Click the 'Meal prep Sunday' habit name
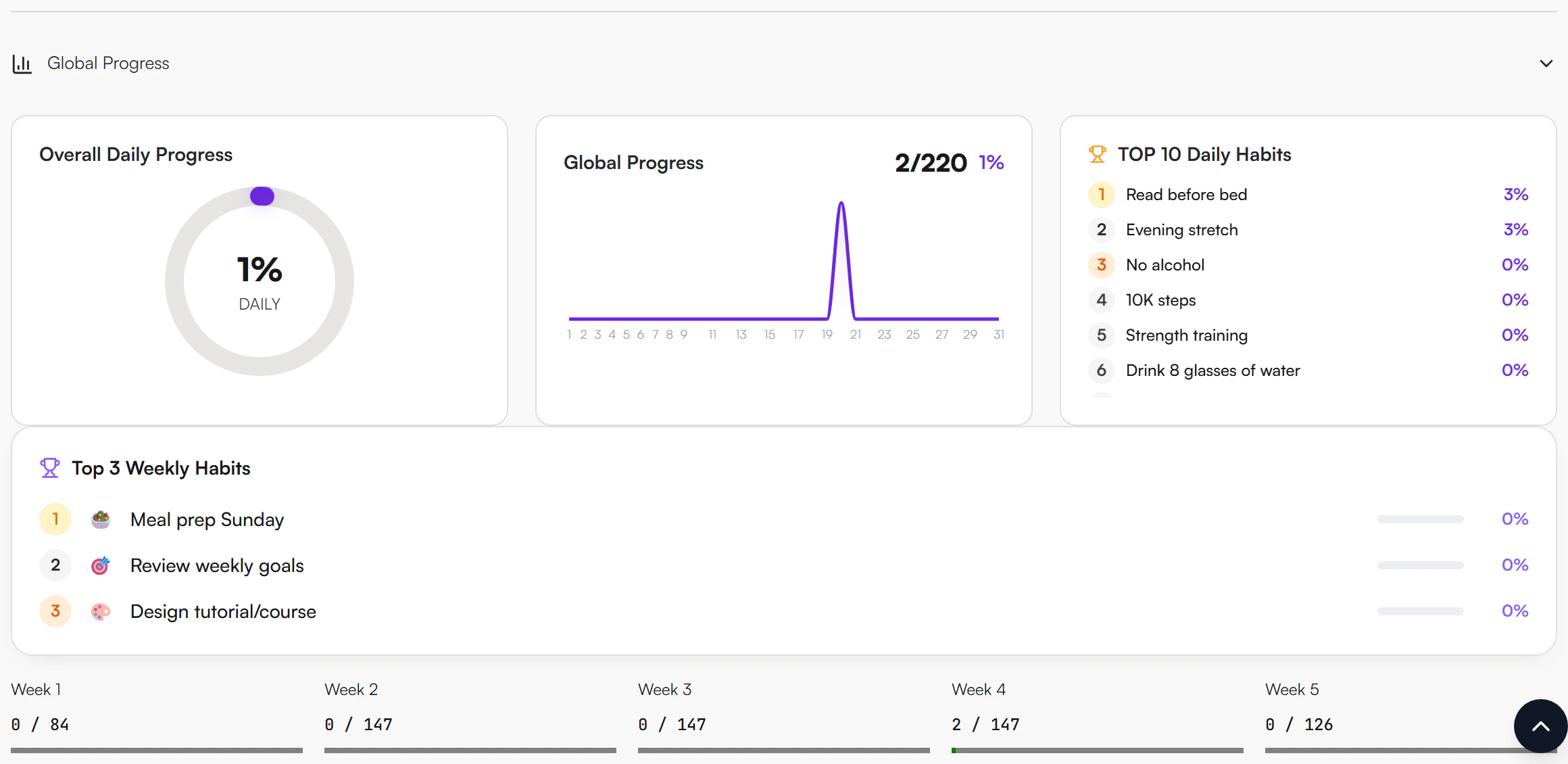 (x=207, y=520)
